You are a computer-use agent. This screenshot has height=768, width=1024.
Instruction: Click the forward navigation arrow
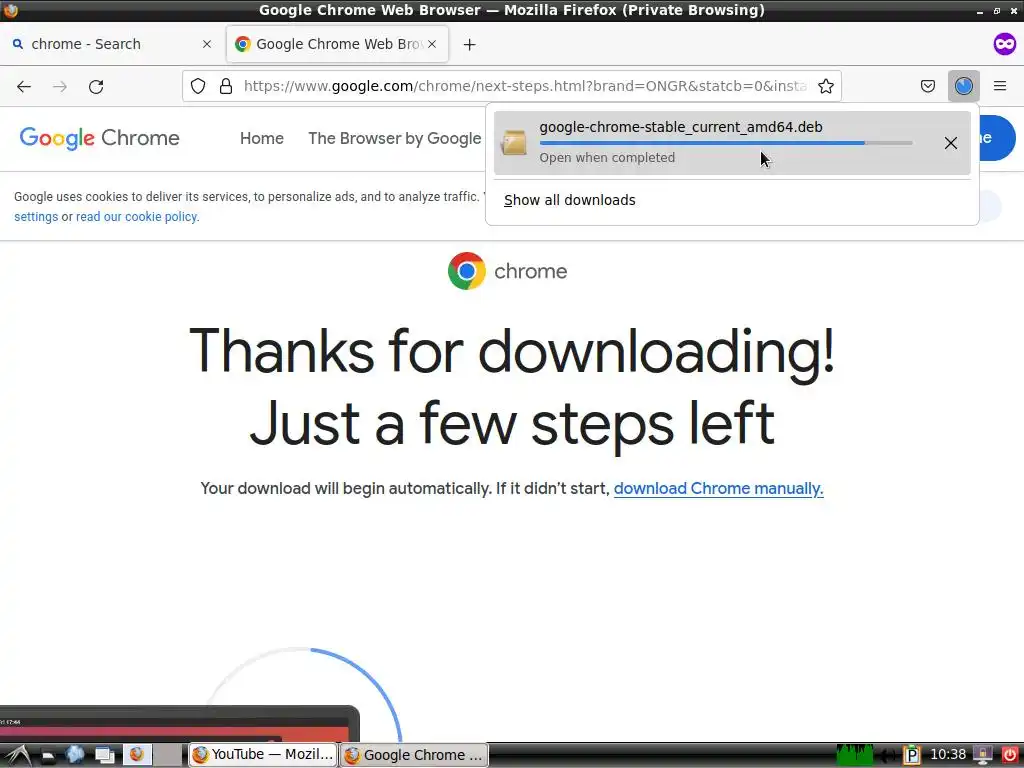(60, 86)
